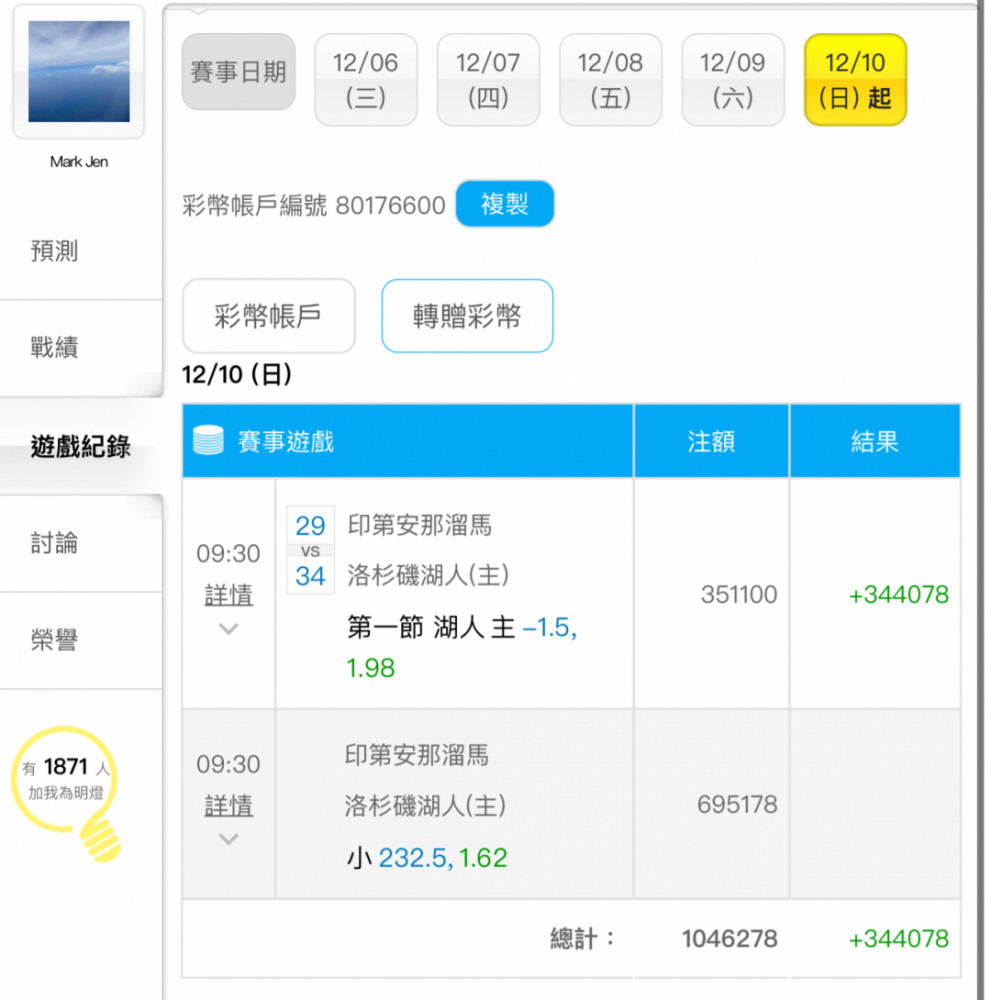Expand details chevron for second 09:30 game
Image resolution: width=991 pixels, height=1000 pixels.
[x=229, y=840]
